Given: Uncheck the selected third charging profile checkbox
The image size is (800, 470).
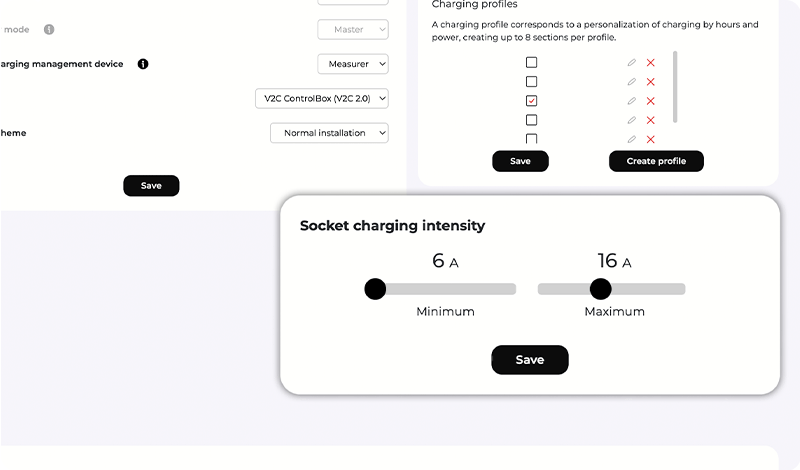Looking at the screenshot, I should (532, 101).
